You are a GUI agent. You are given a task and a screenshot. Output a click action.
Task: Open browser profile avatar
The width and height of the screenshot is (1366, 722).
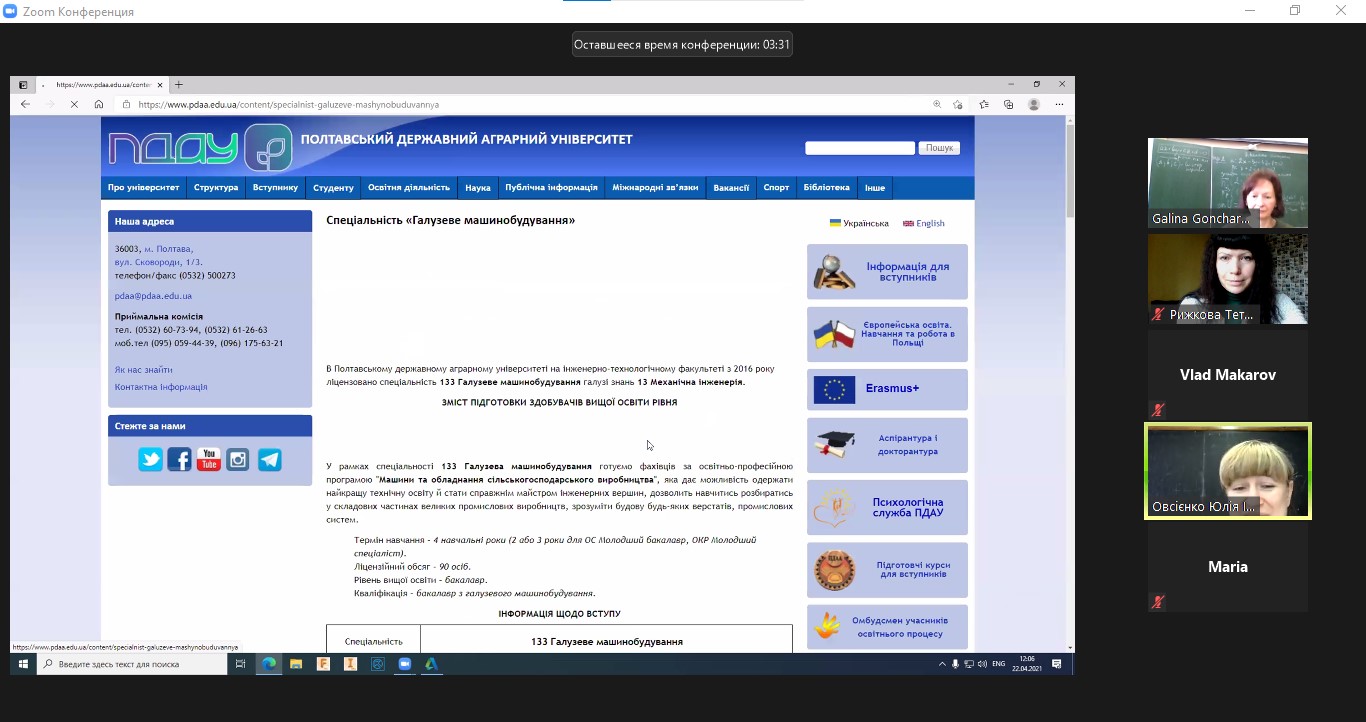click(1034, 104)
